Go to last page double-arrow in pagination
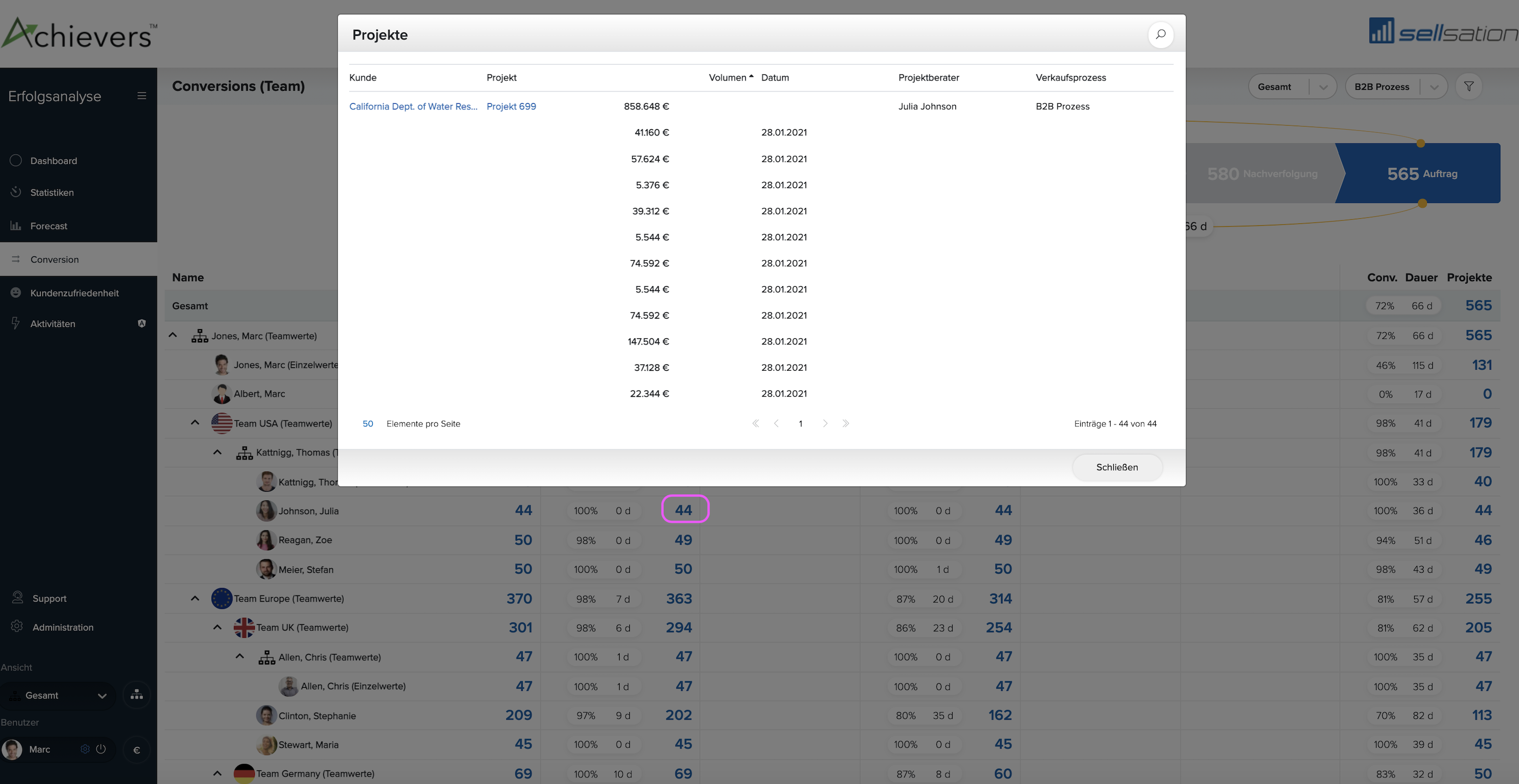1519x784 pixels. [x=846, y=423]
